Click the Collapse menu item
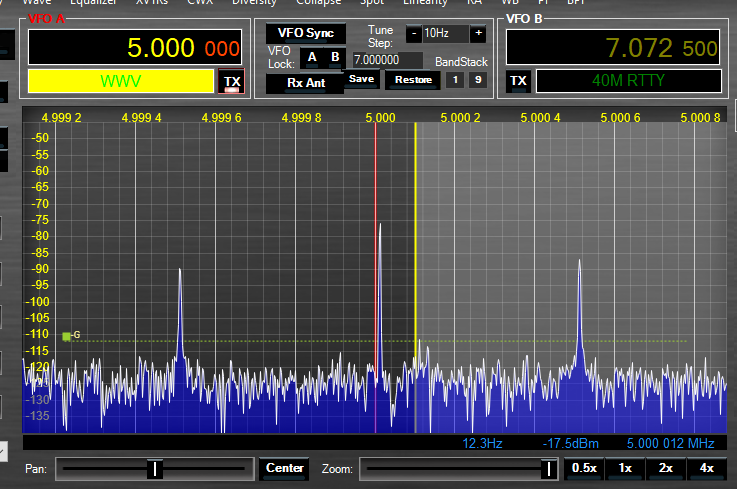This screenshot has width=737, height=489. pyautogui.click(x=318, y=2)
